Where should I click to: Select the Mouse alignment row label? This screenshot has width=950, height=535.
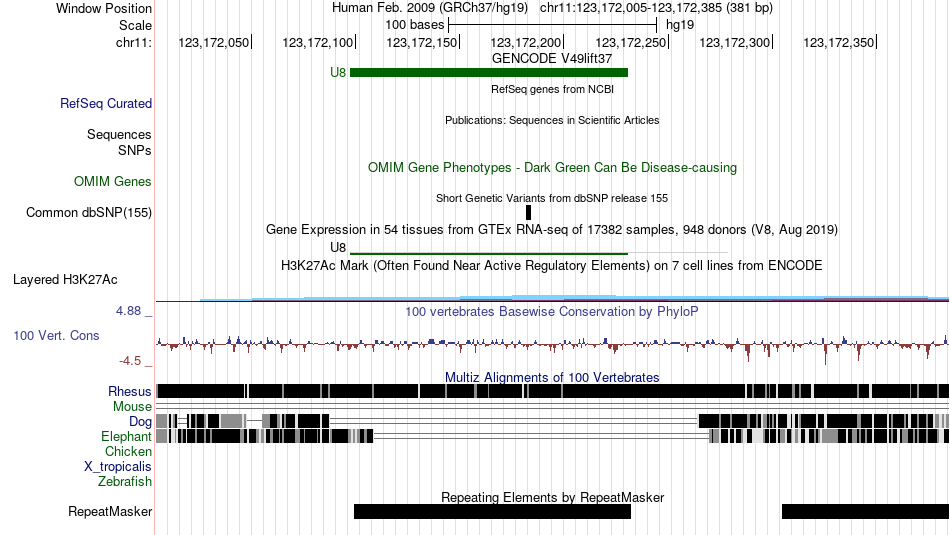132,407
